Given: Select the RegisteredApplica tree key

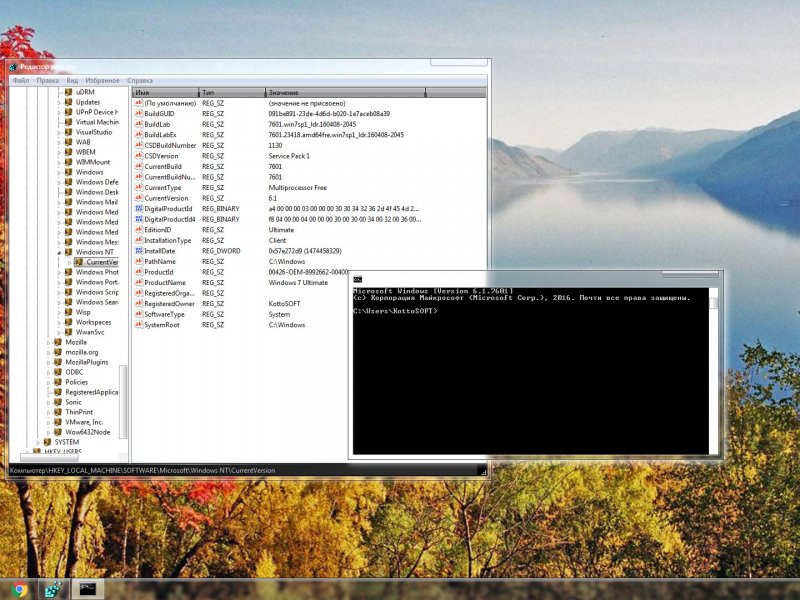Looking at the screenshot, I should point(91,392).
